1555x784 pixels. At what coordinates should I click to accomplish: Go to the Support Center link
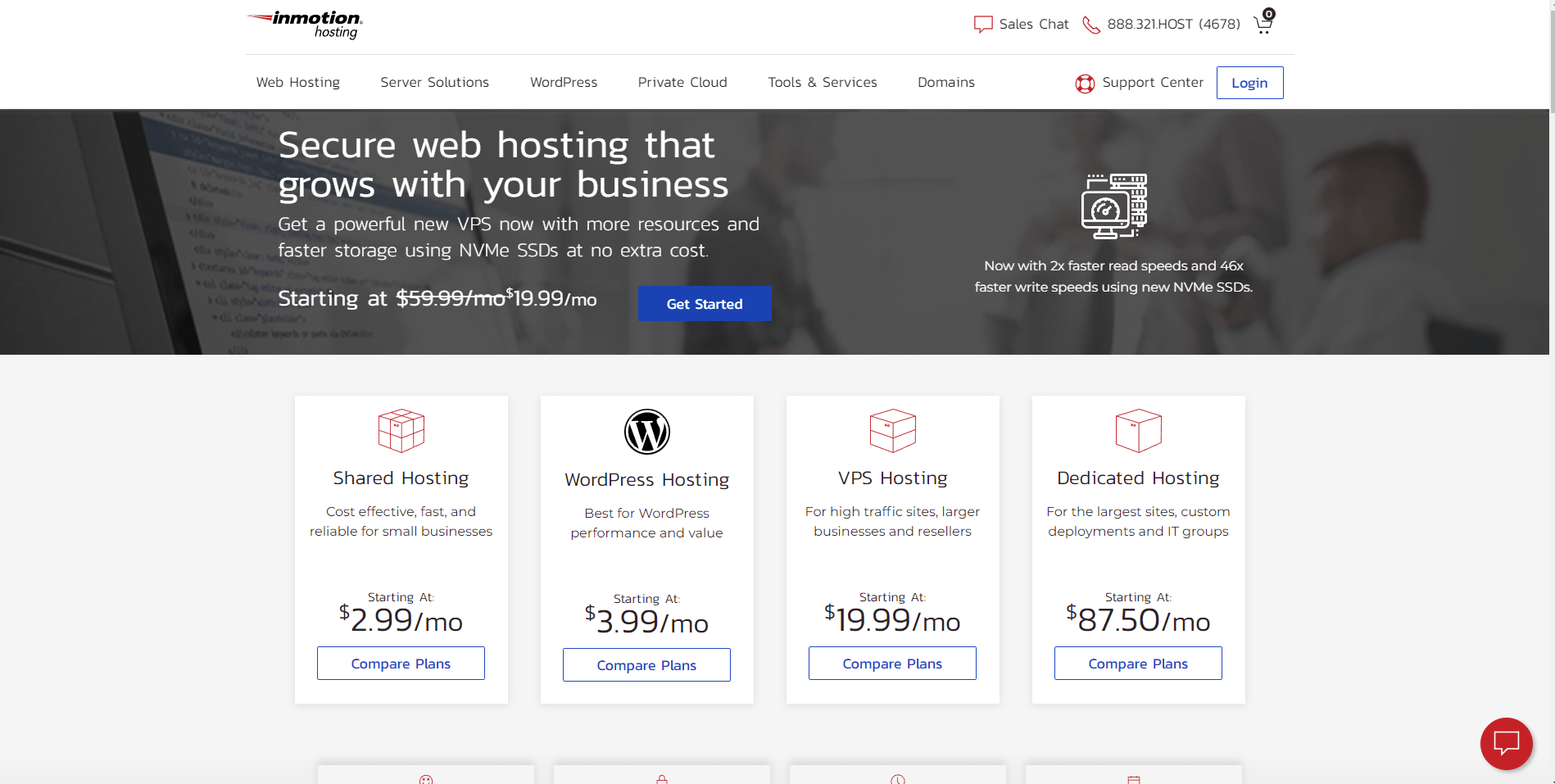tap(1153, 83)
